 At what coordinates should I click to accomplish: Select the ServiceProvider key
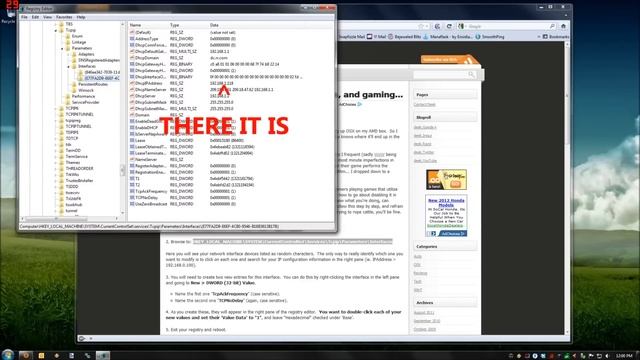(85, 102)
